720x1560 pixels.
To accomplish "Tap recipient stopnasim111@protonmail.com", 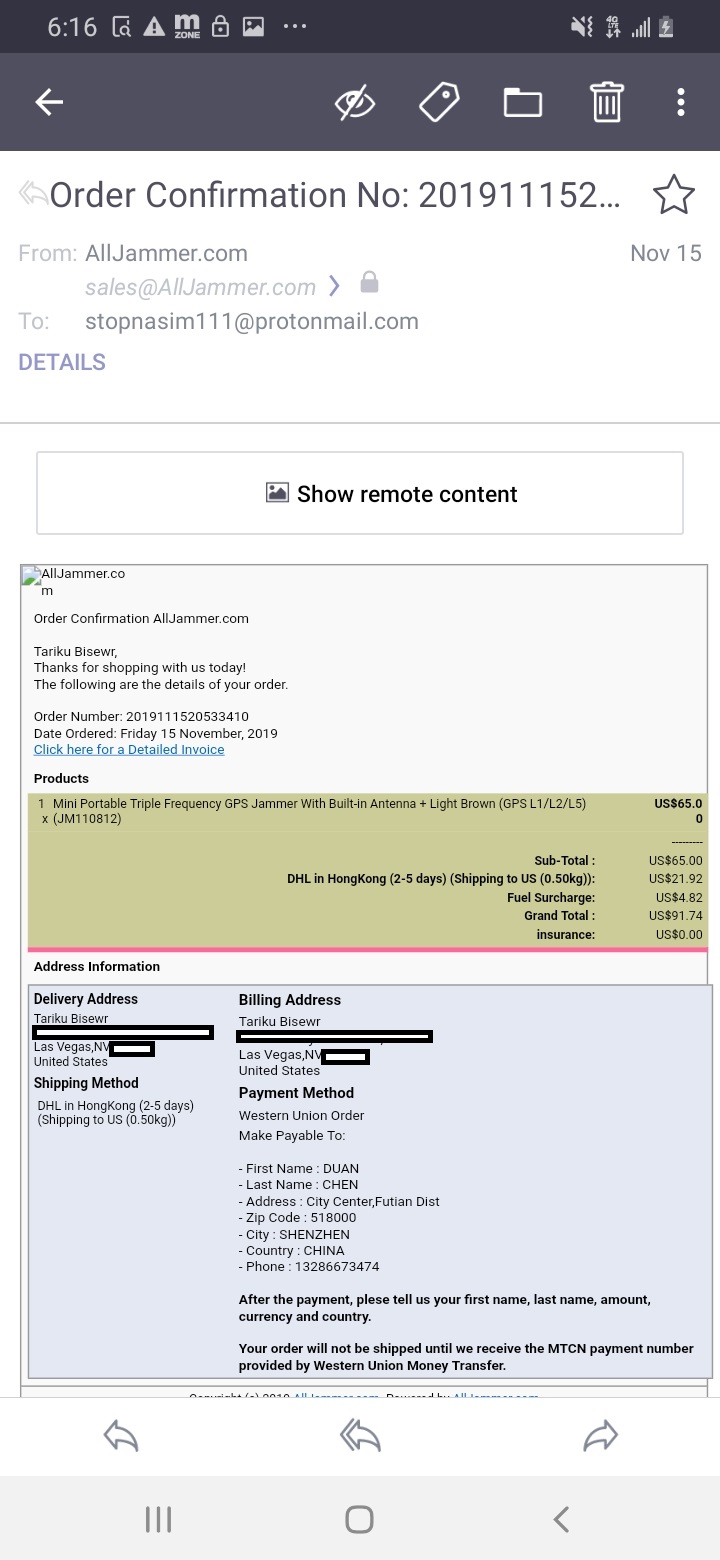I will [252, 321].
